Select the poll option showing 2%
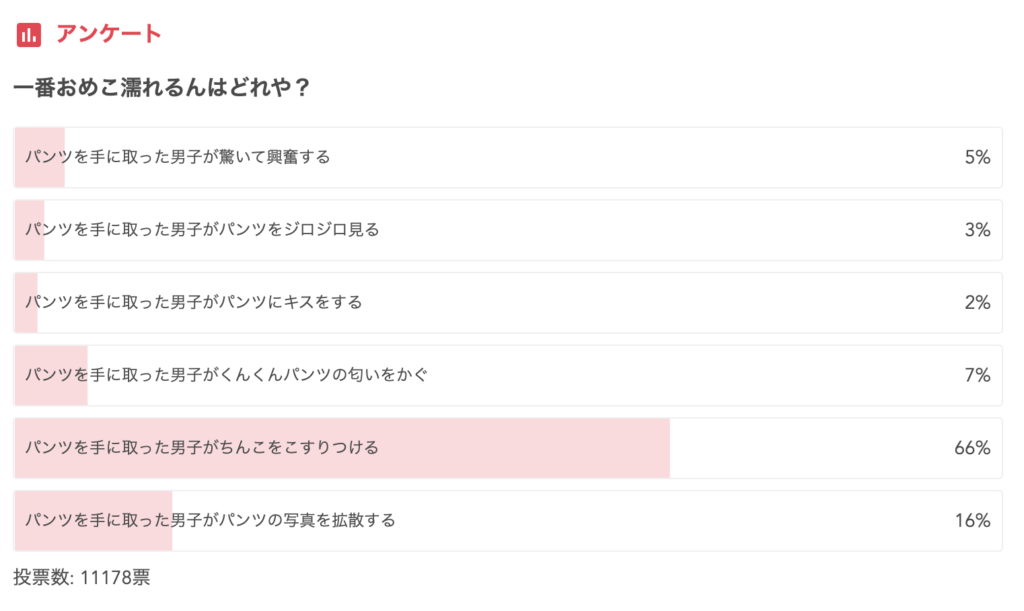1024x611 pixels. (x=507, y=302)
